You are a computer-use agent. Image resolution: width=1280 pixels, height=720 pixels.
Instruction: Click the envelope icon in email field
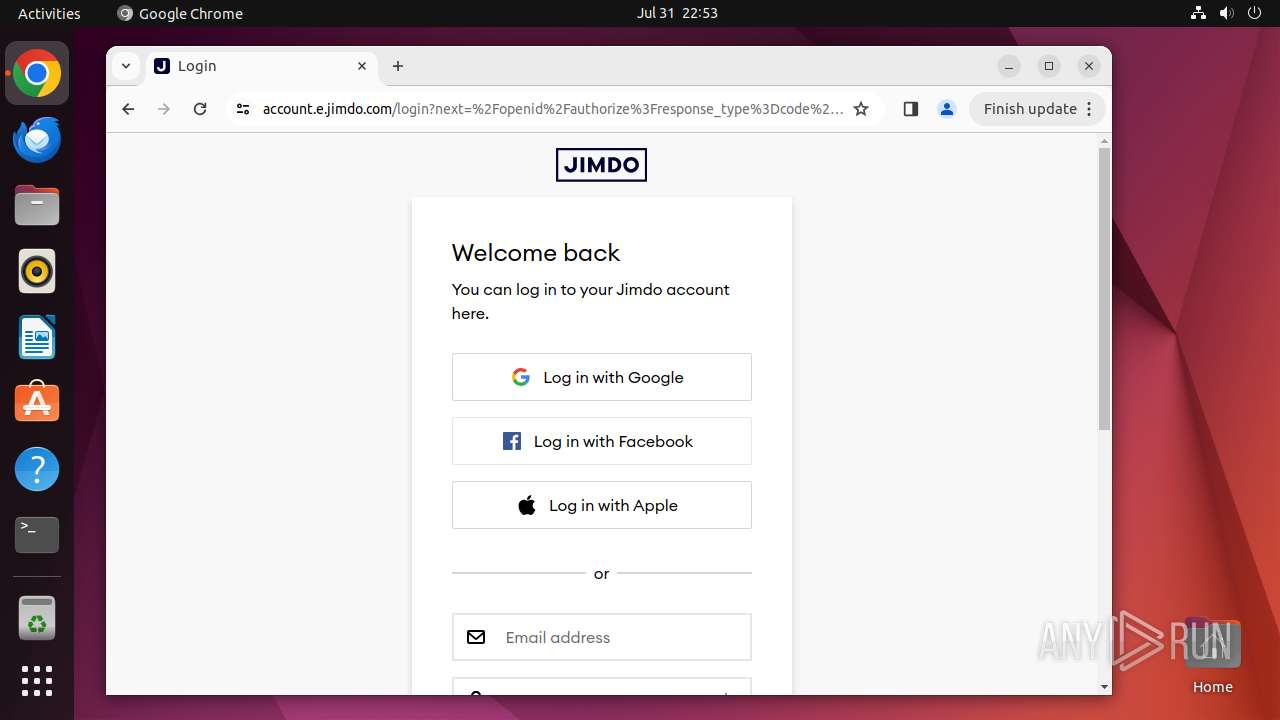coord(476,637)
